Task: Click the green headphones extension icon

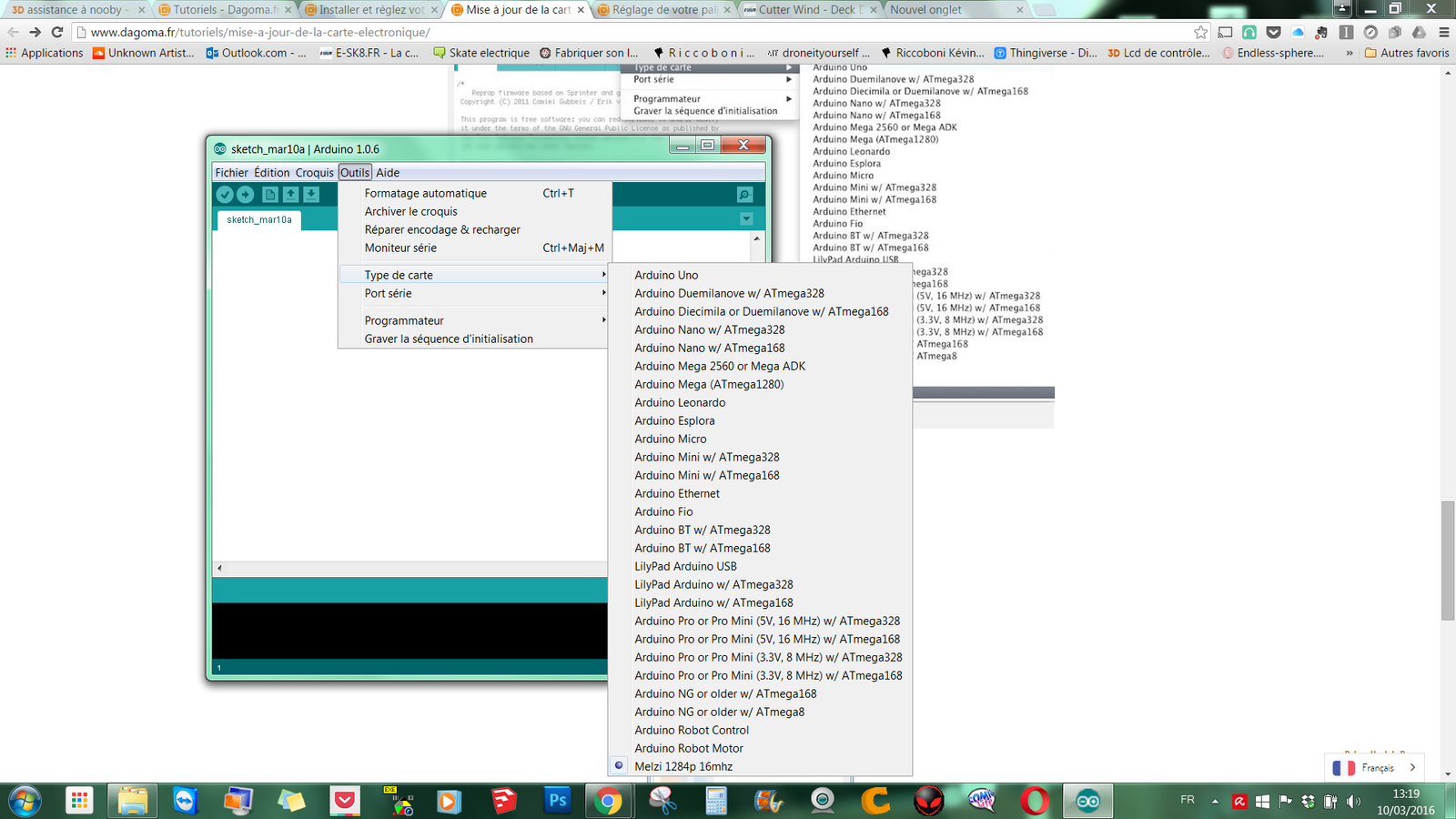Action: pos(1249,32)
